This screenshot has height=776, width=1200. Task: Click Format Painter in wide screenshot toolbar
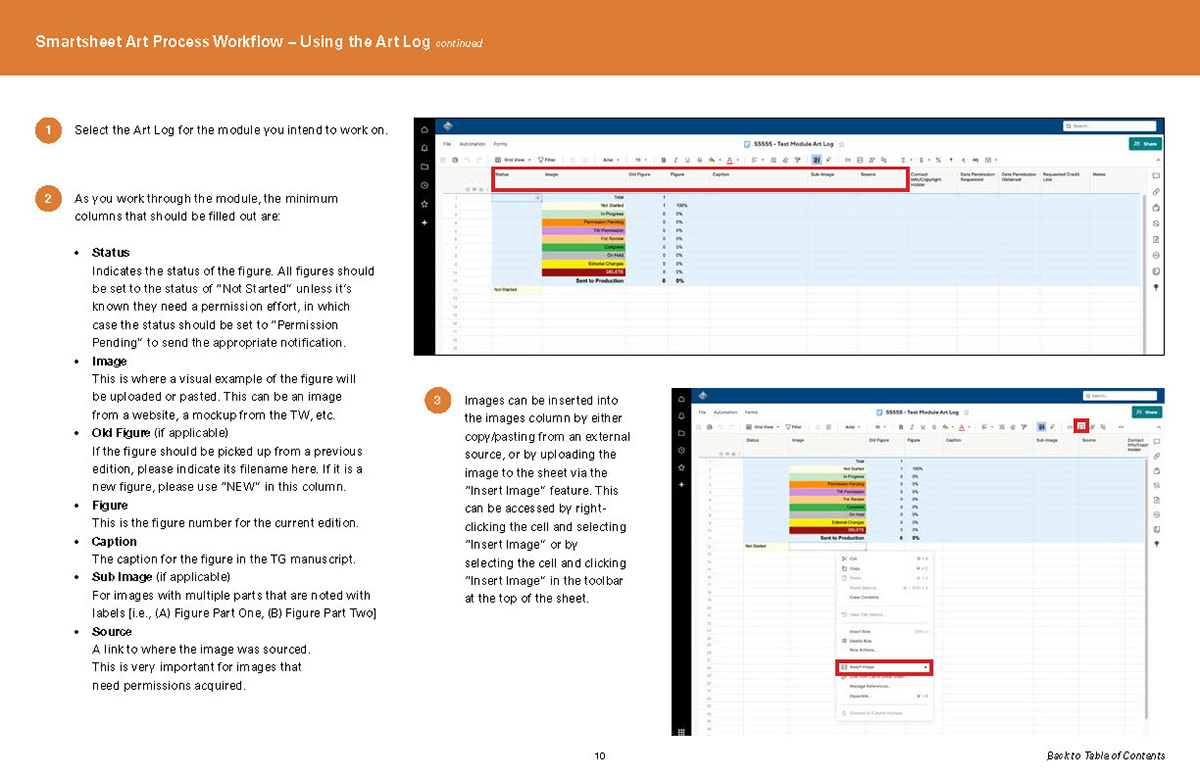797,160
